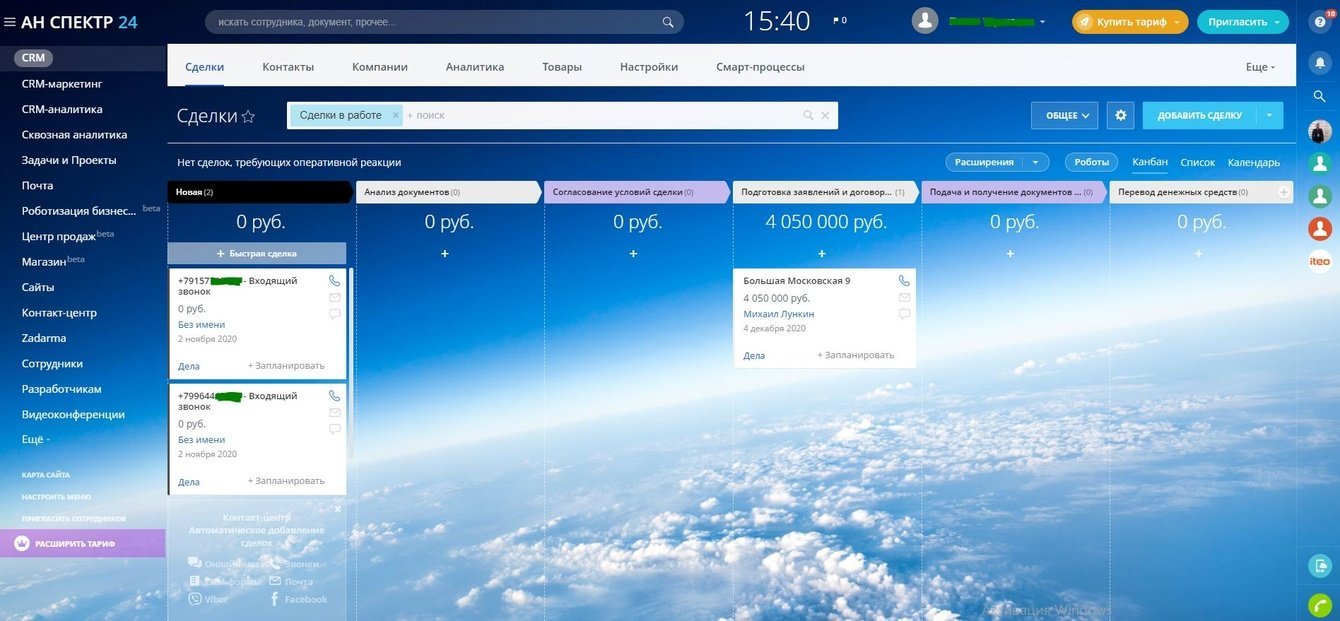Open Kanban settings gear icon

tap(1120, 115)
